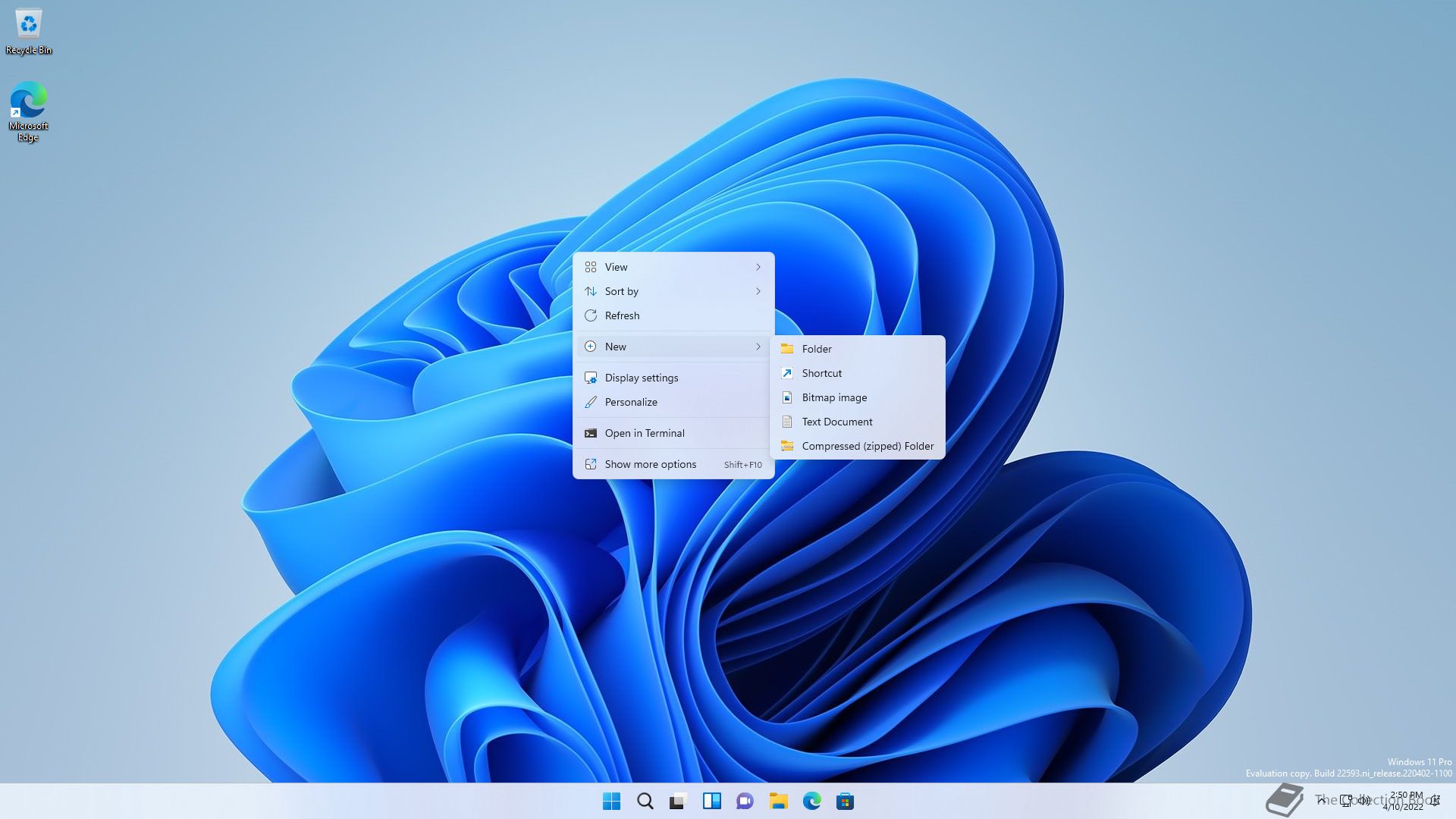This screenshot has height=819, width=1456.
Task: Launch the Chat taskbar icon
Action: tap(745, 801)
